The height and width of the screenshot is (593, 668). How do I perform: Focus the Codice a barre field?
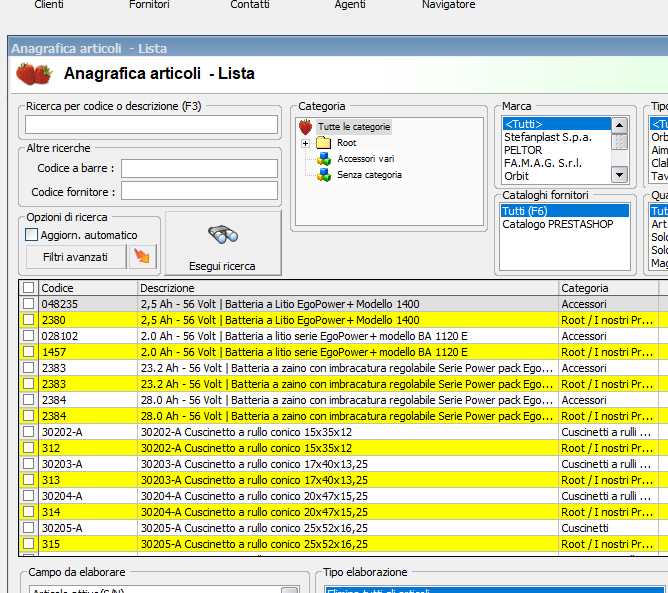pos(199,168)
